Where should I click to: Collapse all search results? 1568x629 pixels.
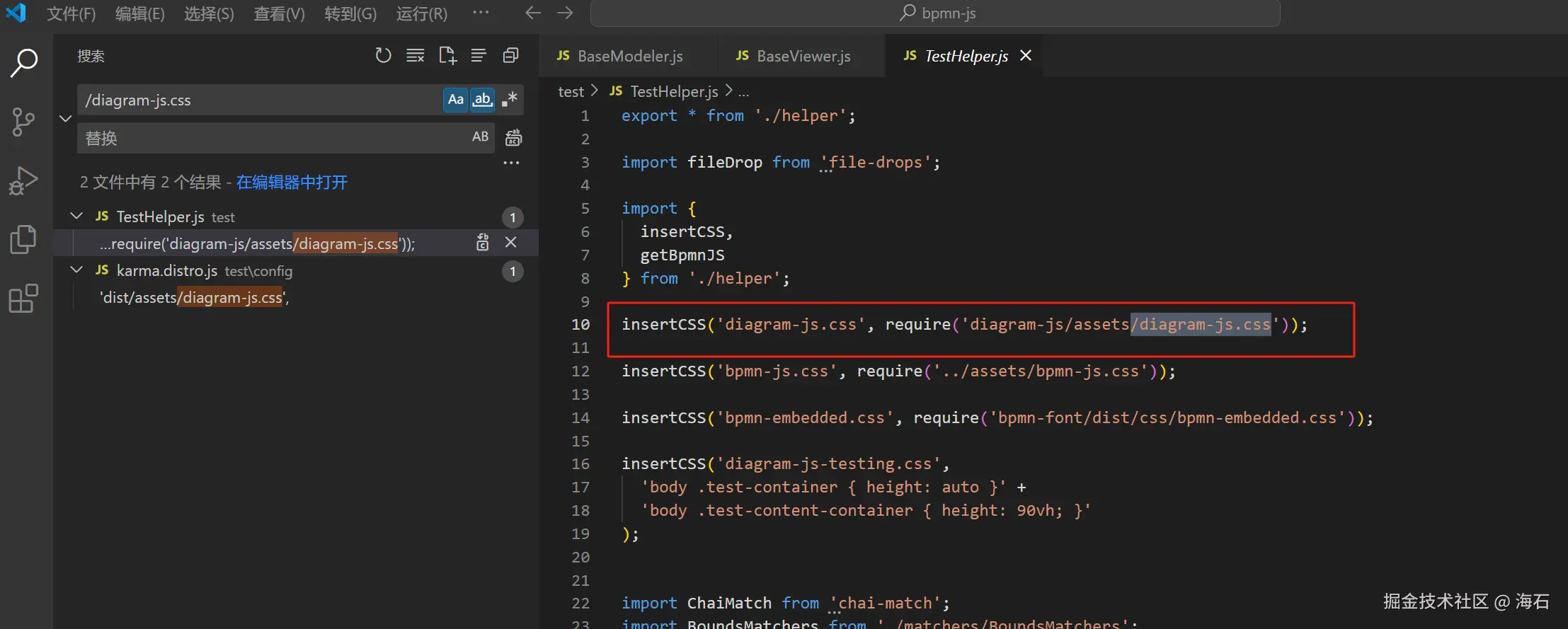click(510, 55)
